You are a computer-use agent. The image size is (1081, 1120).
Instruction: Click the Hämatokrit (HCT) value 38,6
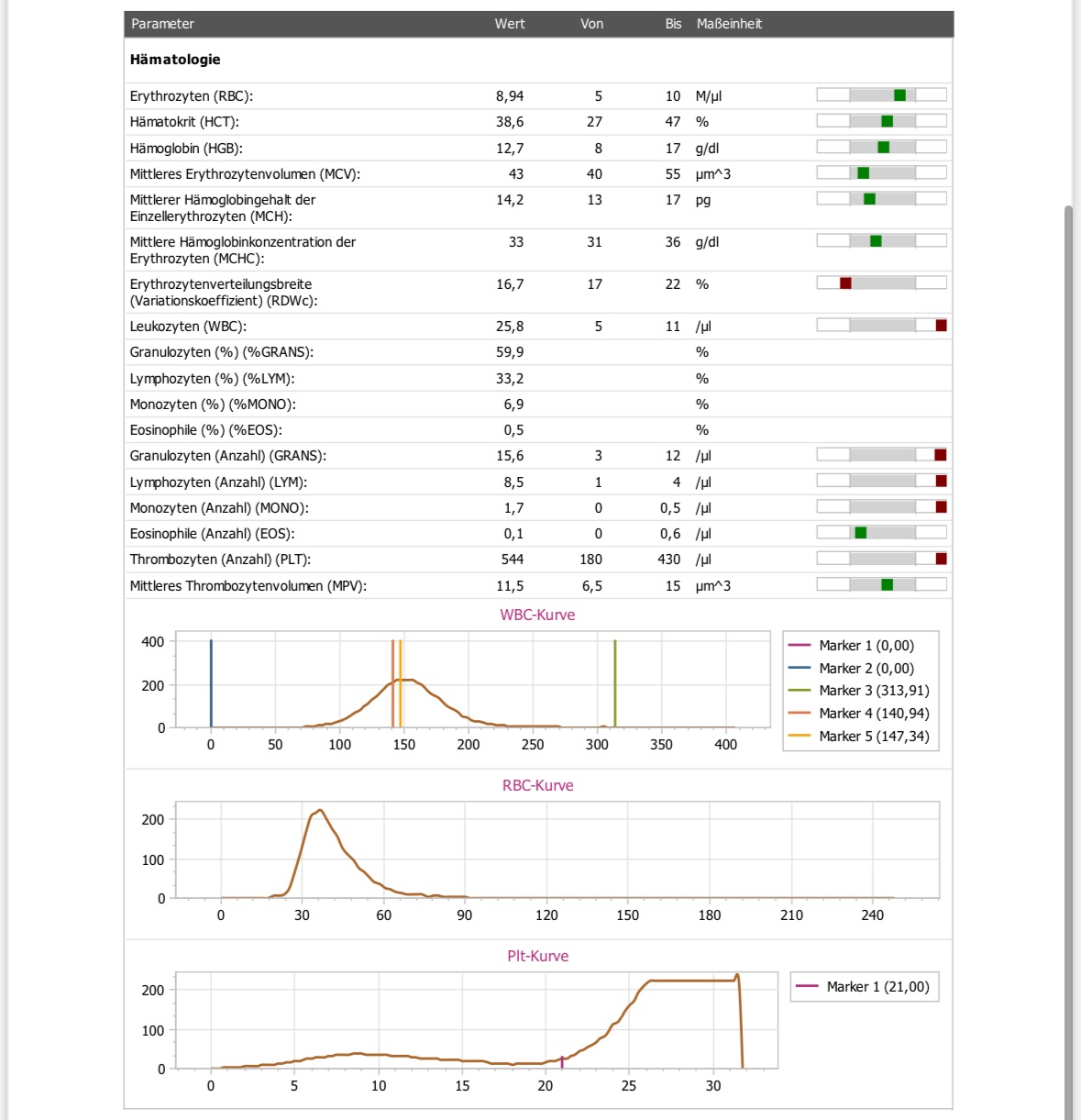pyautogui.click(x=510, y=122)
